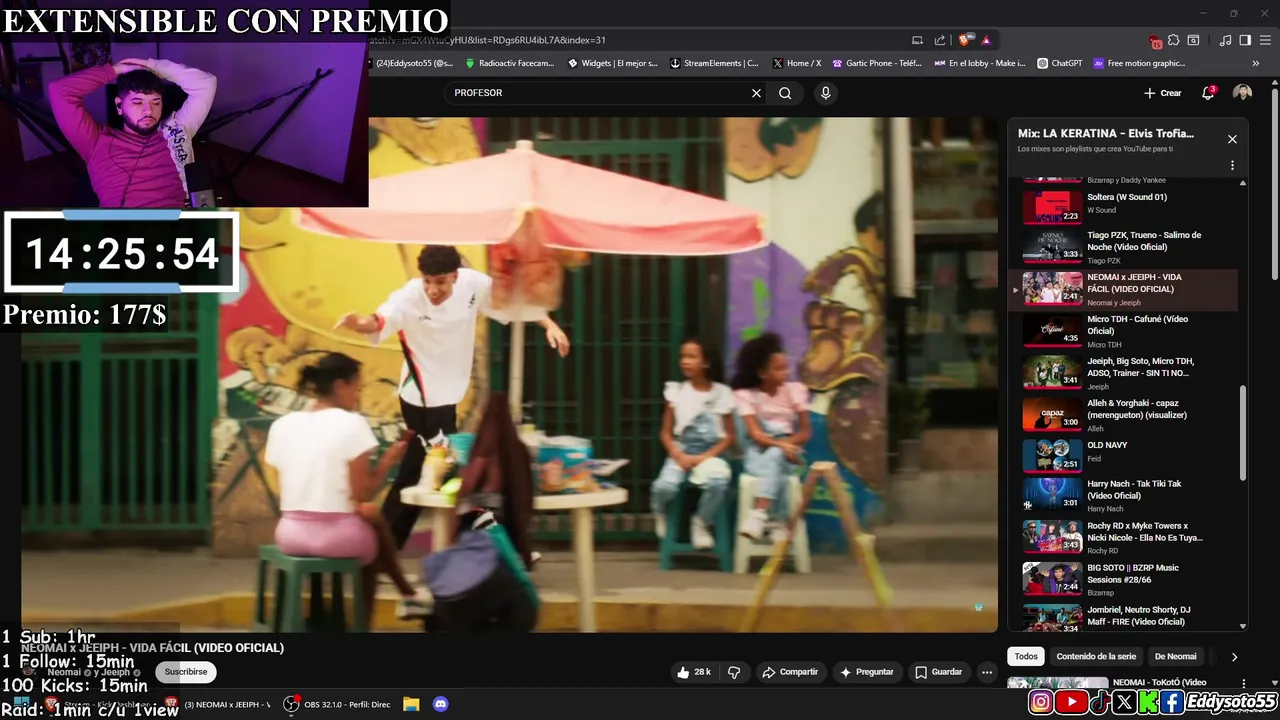This screenshot has width=1280, height=720.
Task: Open the Gartic Phone bookmark
Action: click(877, 63)
